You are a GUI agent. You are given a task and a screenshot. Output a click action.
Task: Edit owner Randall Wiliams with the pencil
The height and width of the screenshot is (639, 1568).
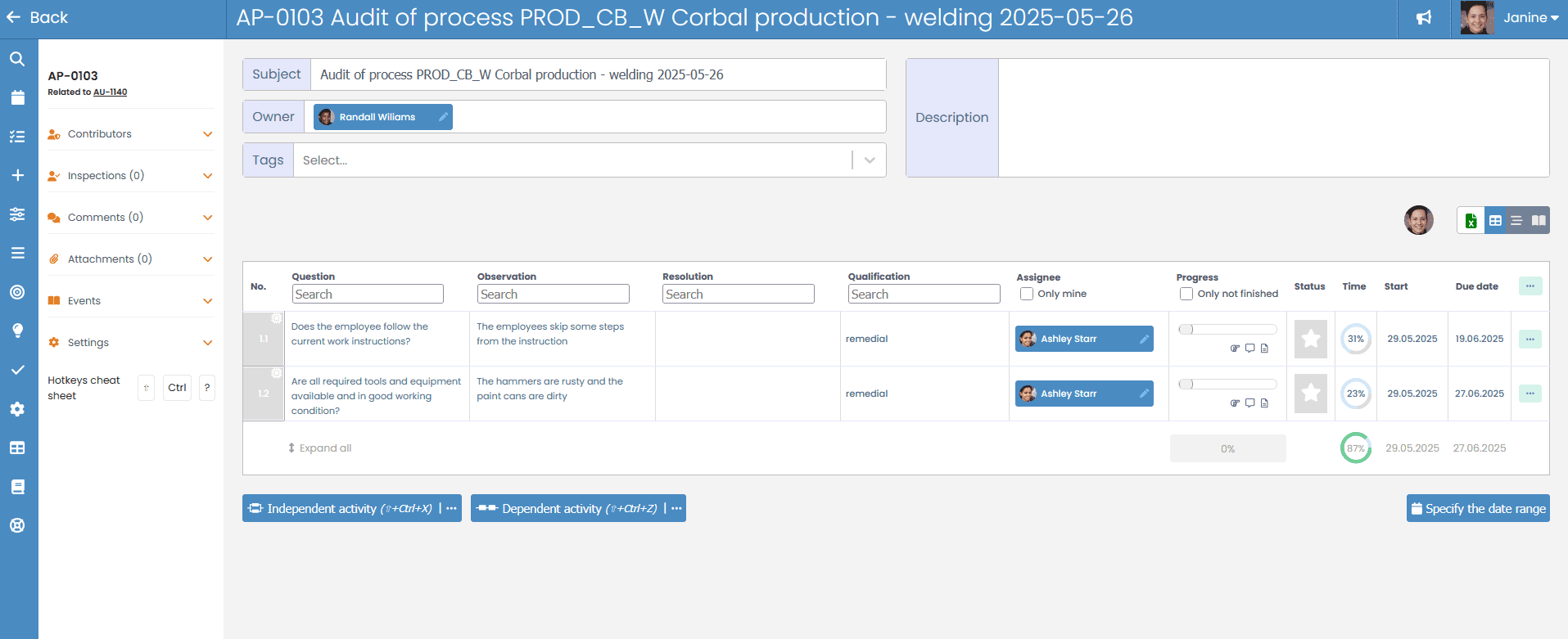pyautogui.click(x=443, y=117)
